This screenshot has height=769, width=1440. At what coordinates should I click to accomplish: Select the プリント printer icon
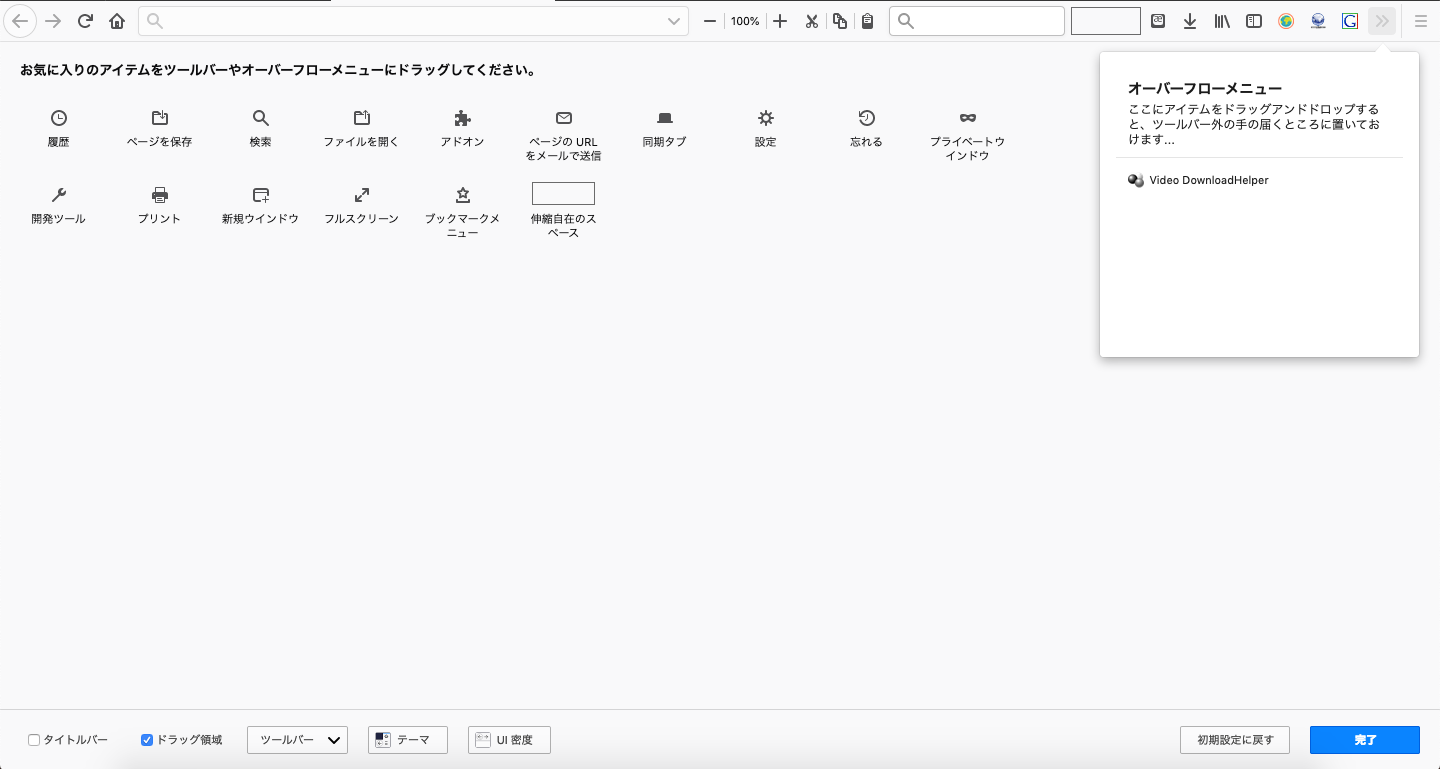coord(160,195)
